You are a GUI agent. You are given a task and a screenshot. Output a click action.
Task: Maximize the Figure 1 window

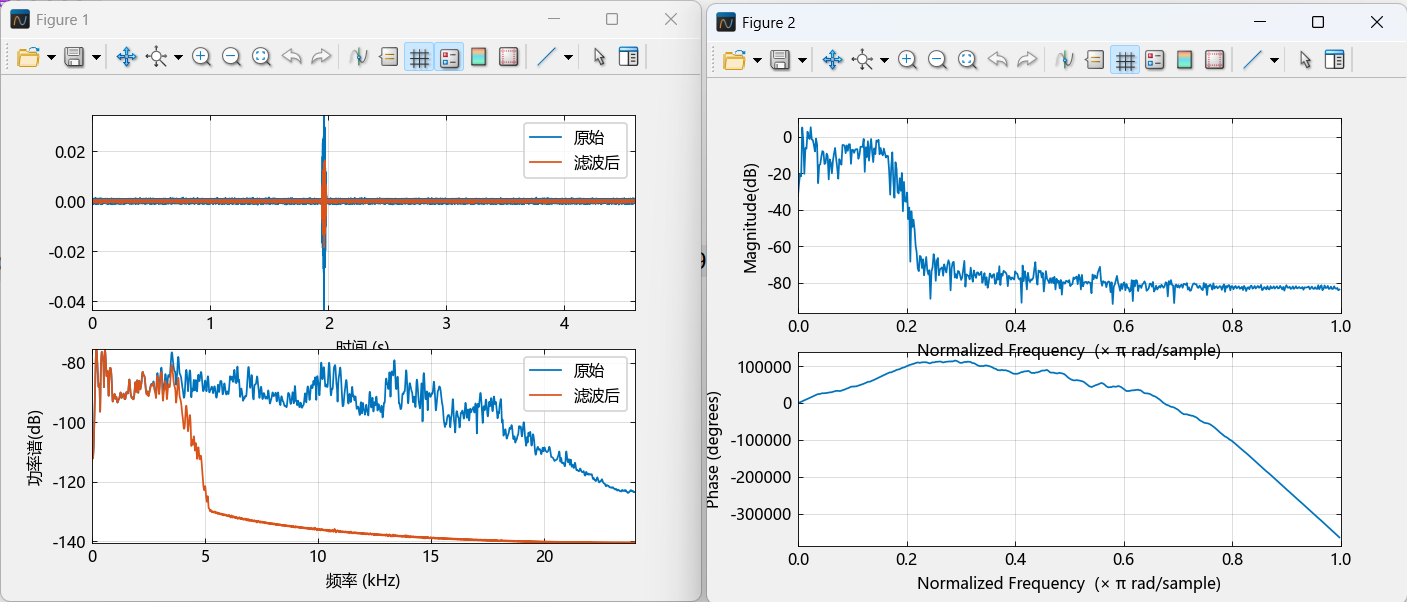coord(612,19)
